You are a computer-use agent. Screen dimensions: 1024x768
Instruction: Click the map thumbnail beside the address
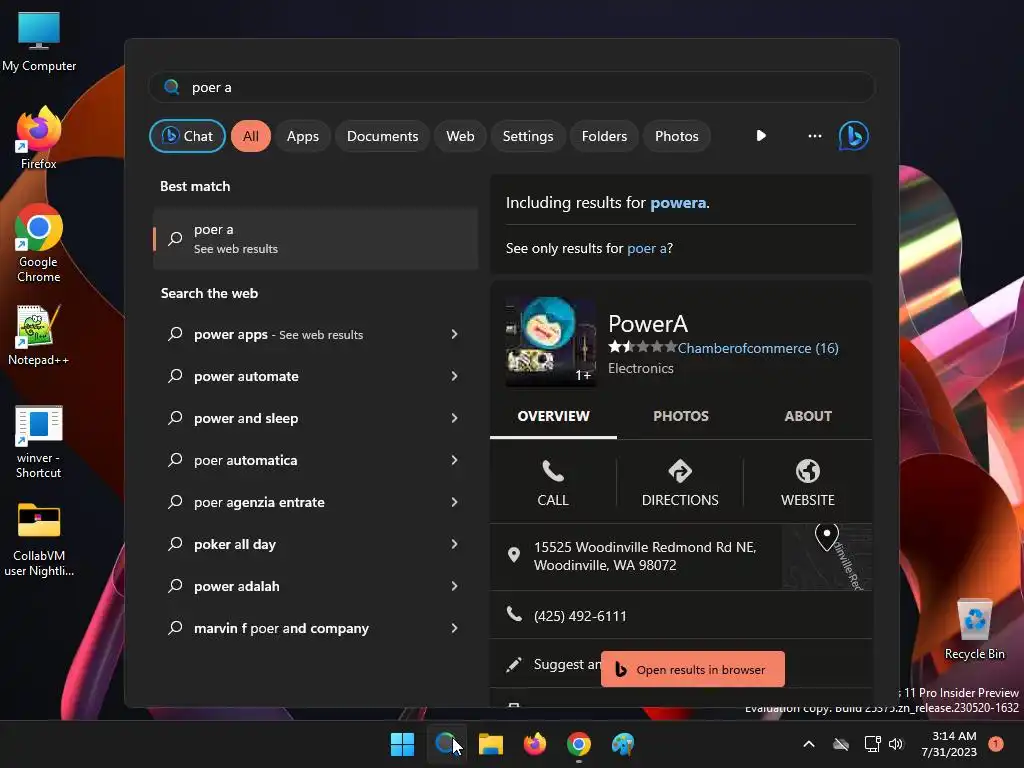click(x=827, y=556)
